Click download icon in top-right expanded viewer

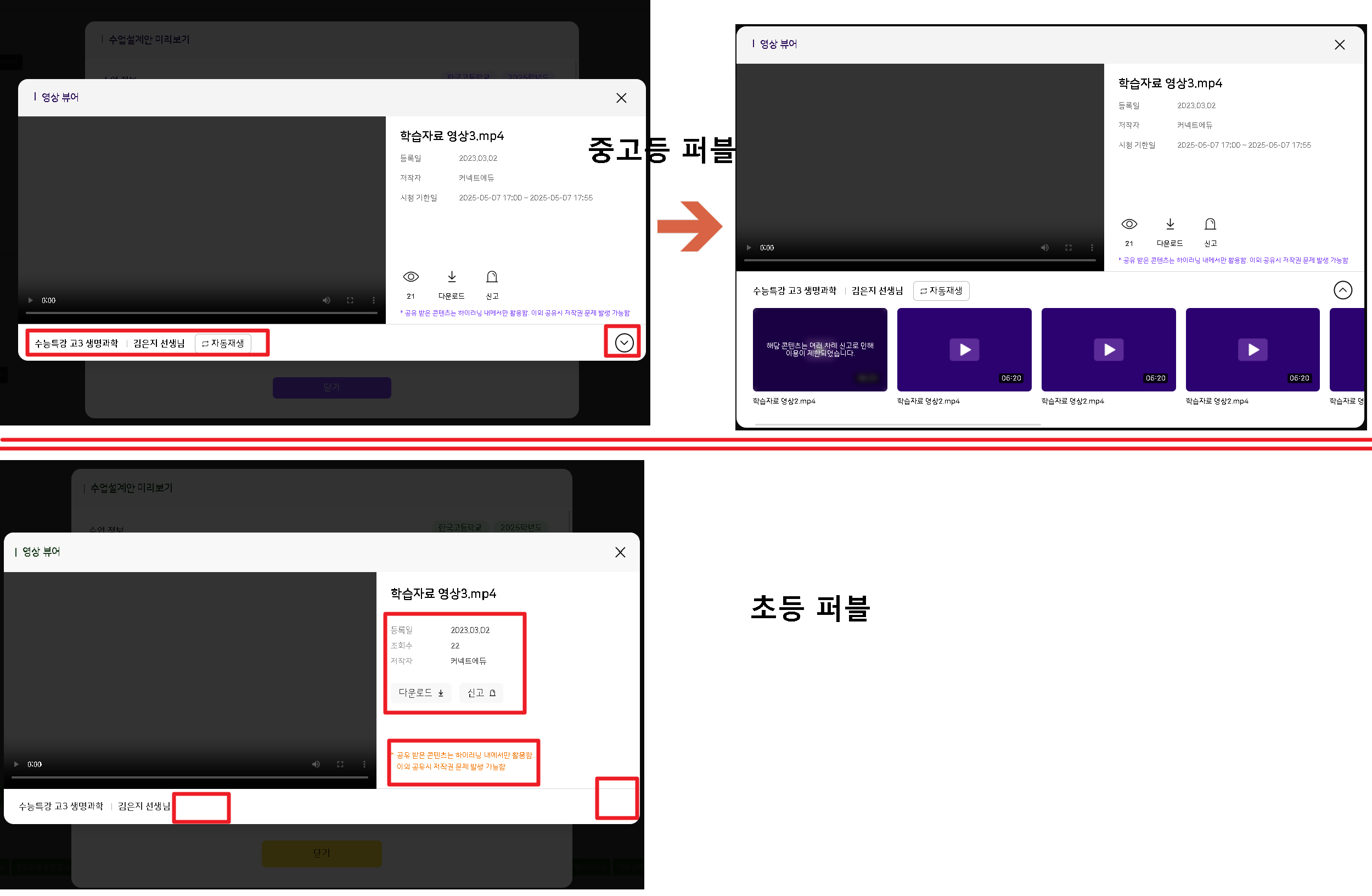1169,225
